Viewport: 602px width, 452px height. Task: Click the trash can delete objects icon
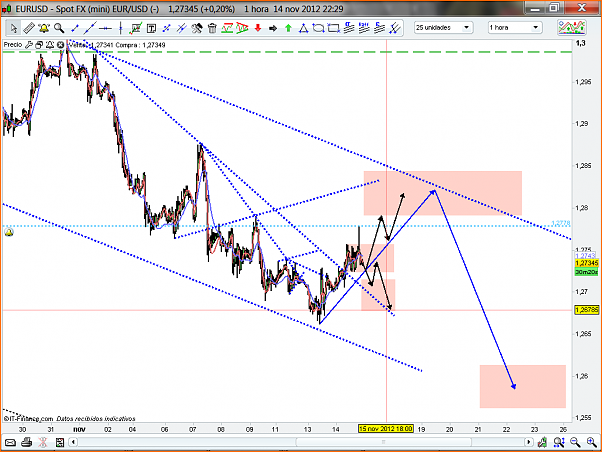(212, 28)
